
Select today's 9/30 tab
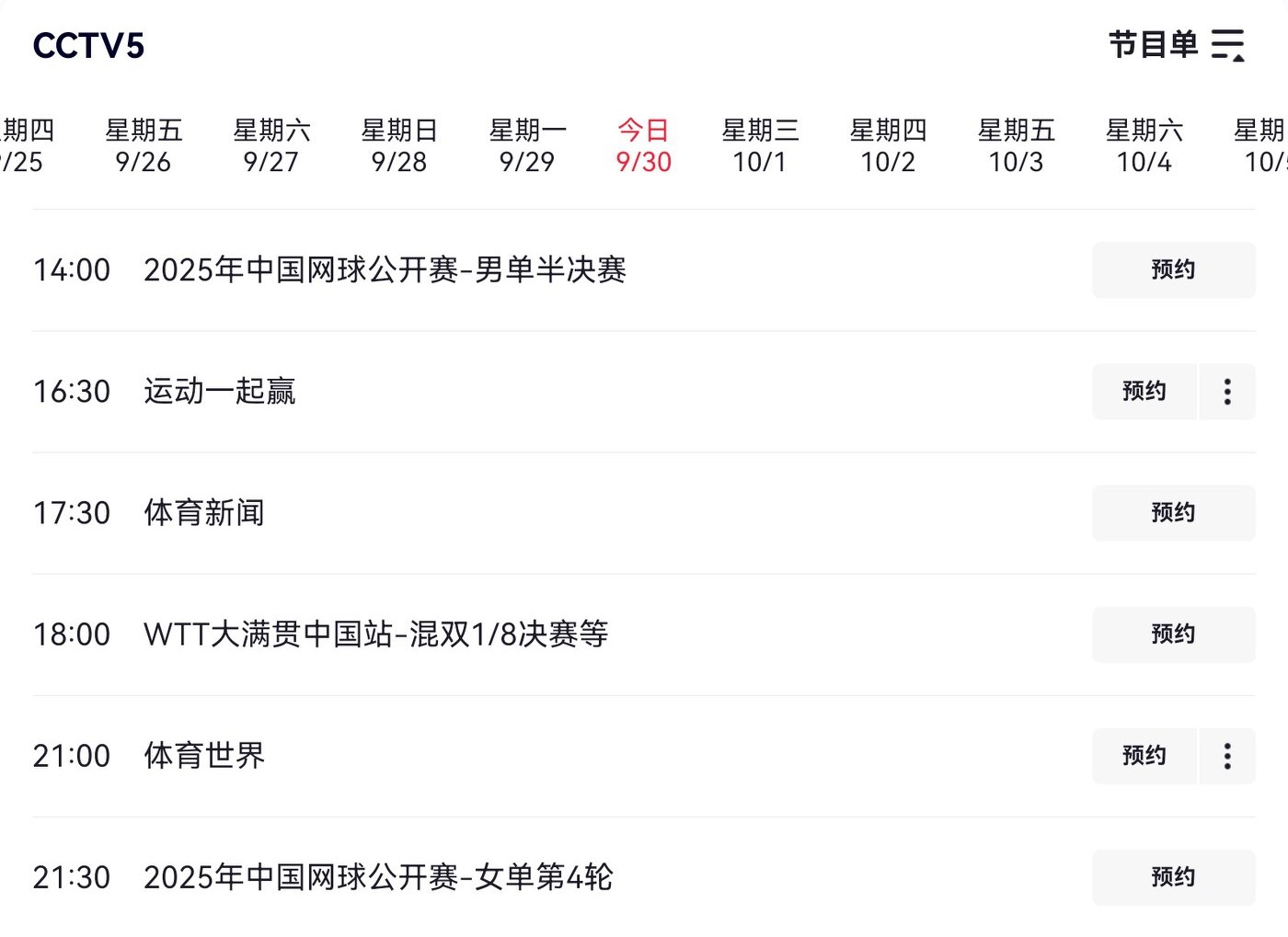pyautogui.click(x=644, y=146)
